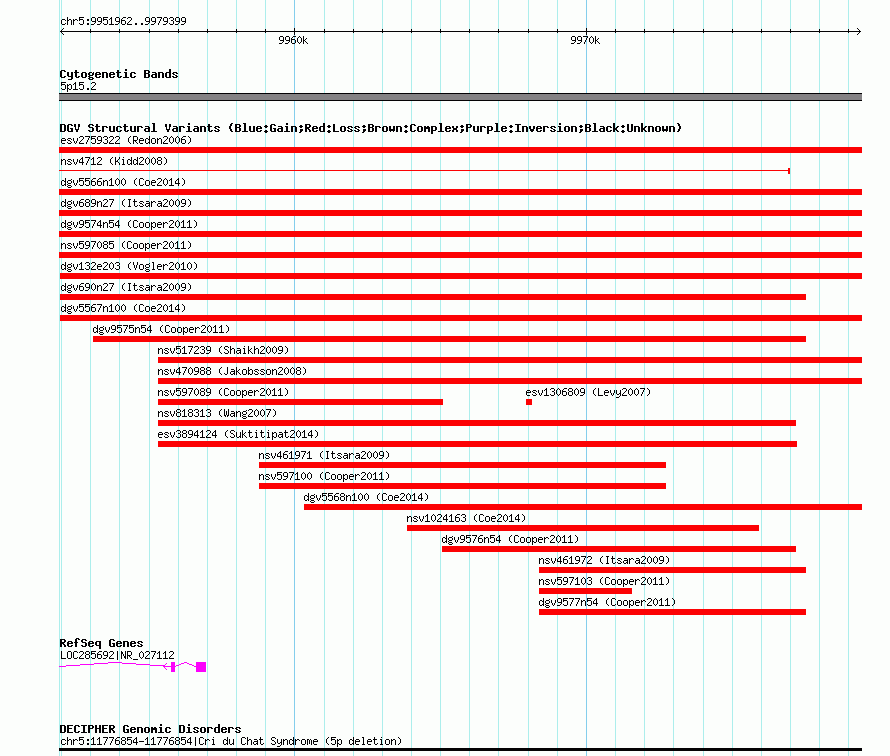Select esv1306809 (Levy2007) label
This screenshot has height=756, width=890.
588,392
